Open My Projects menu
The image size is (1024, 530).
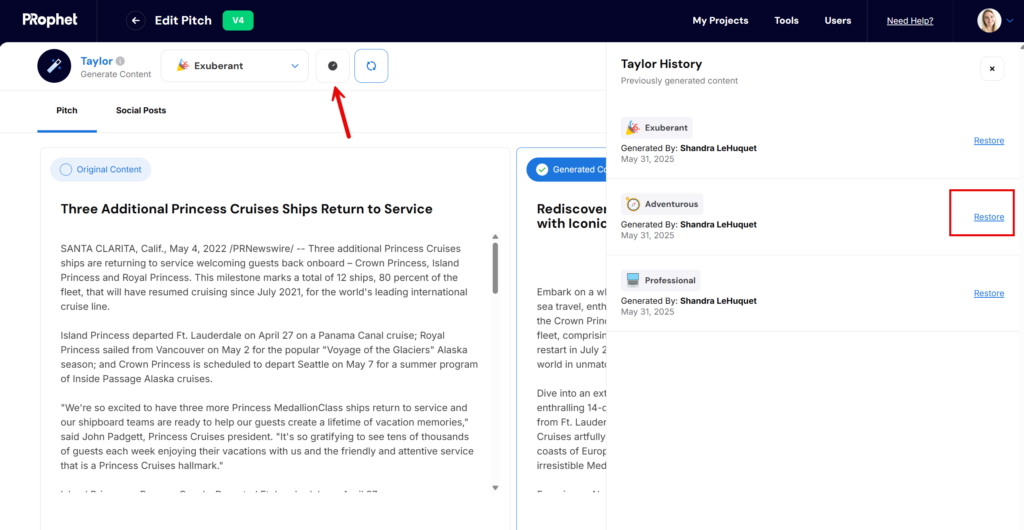coord(720,21)
